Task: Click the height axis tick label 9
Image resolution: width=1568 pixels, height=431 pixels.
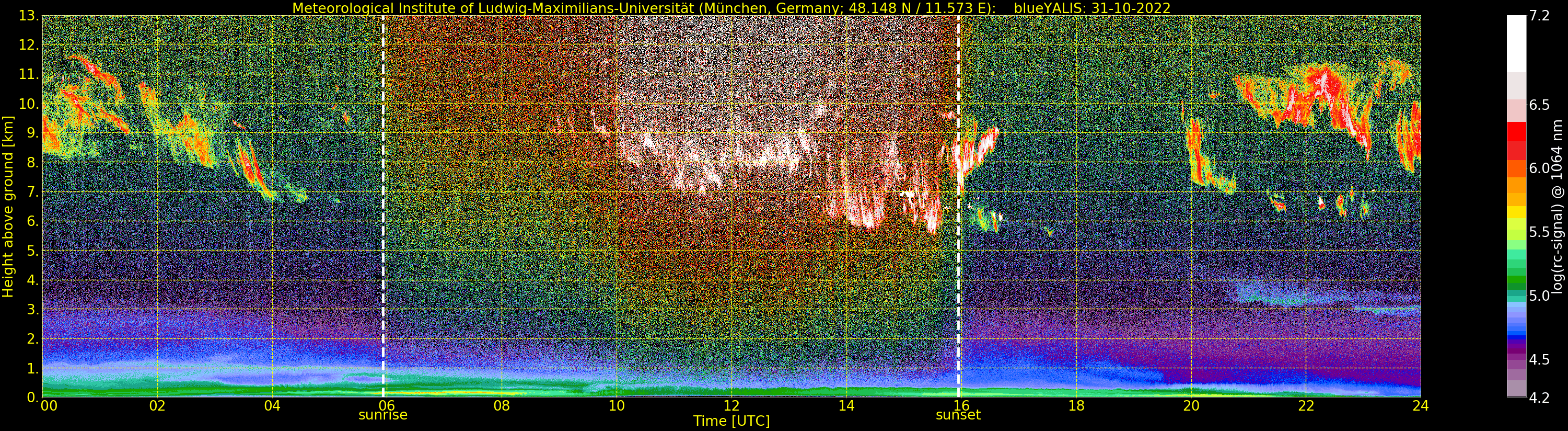Action: [32, 133]
